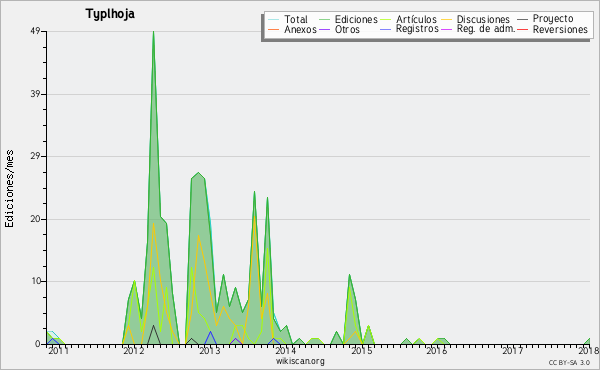This screenshot has height=370, width=600.
Task: Click the 39 y-axis value
Action: 35,94
